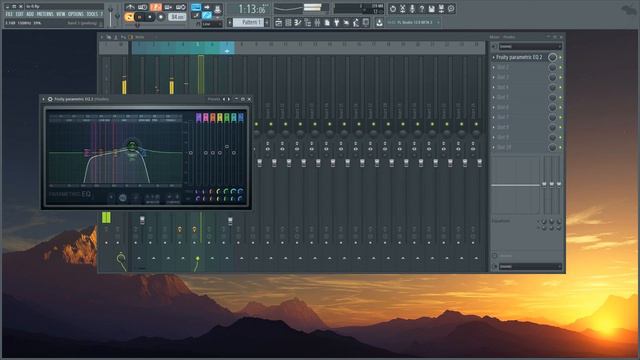The image size is (640, 360).
Task: Click the gear icon in EQ plugin title bar
Action: (50, 99)
